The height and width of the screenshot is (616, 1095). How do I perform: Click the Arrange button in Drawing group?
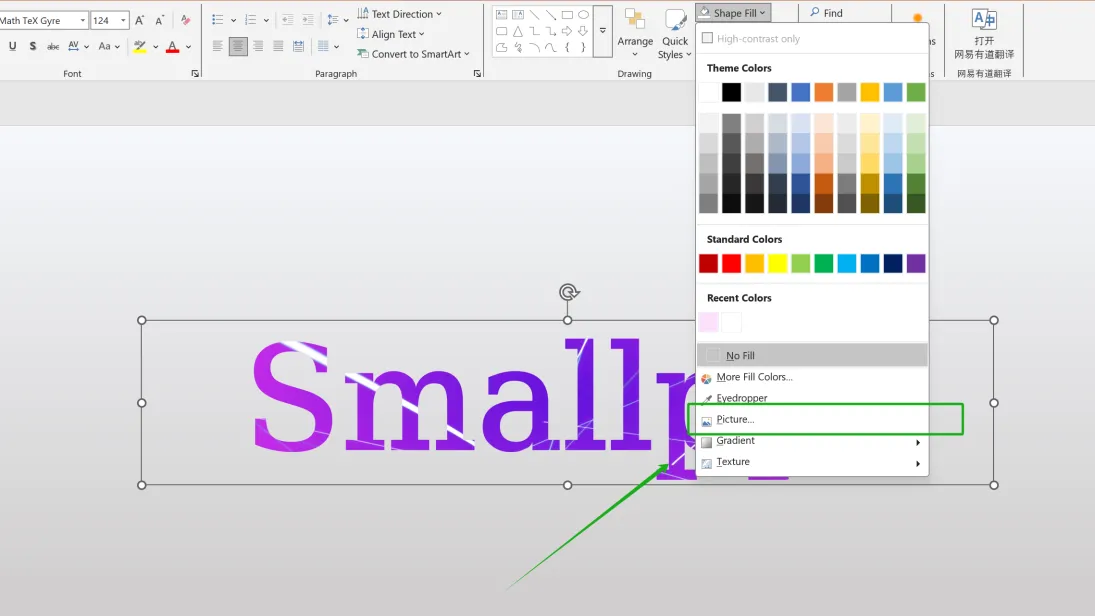[x=635, y=30]
